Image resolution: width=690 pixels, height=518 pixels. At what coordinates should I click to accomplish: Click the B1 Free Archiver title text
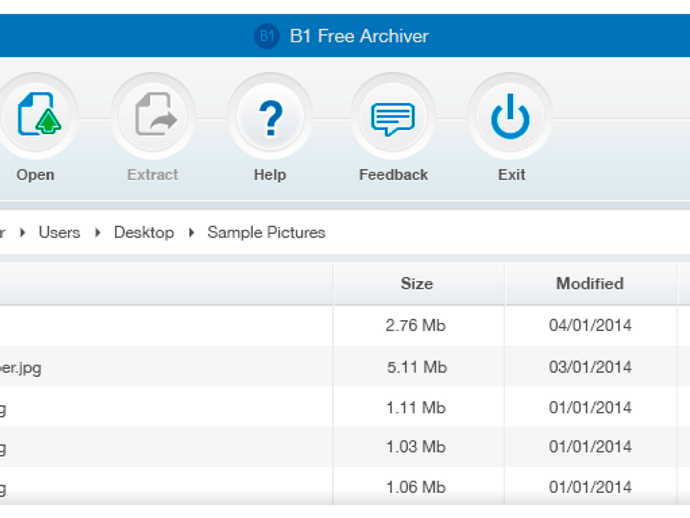359,36
